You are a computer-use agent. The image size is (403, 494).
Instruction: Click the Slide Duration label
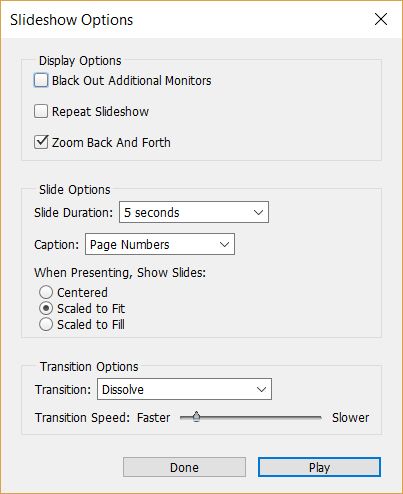tap(74, 212)
